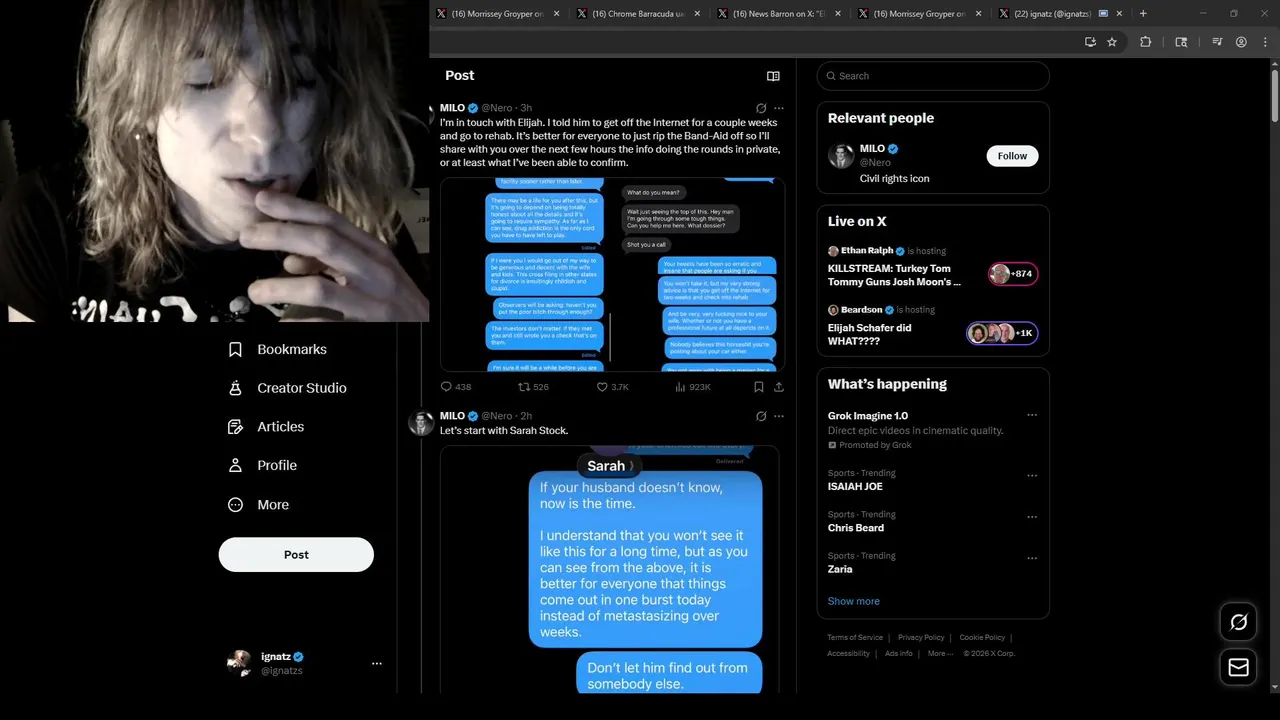Click the MILO avatar on 2h post
Viewport: 1280px width, 720px height.
pyautogui.click(x=421, y=423)
